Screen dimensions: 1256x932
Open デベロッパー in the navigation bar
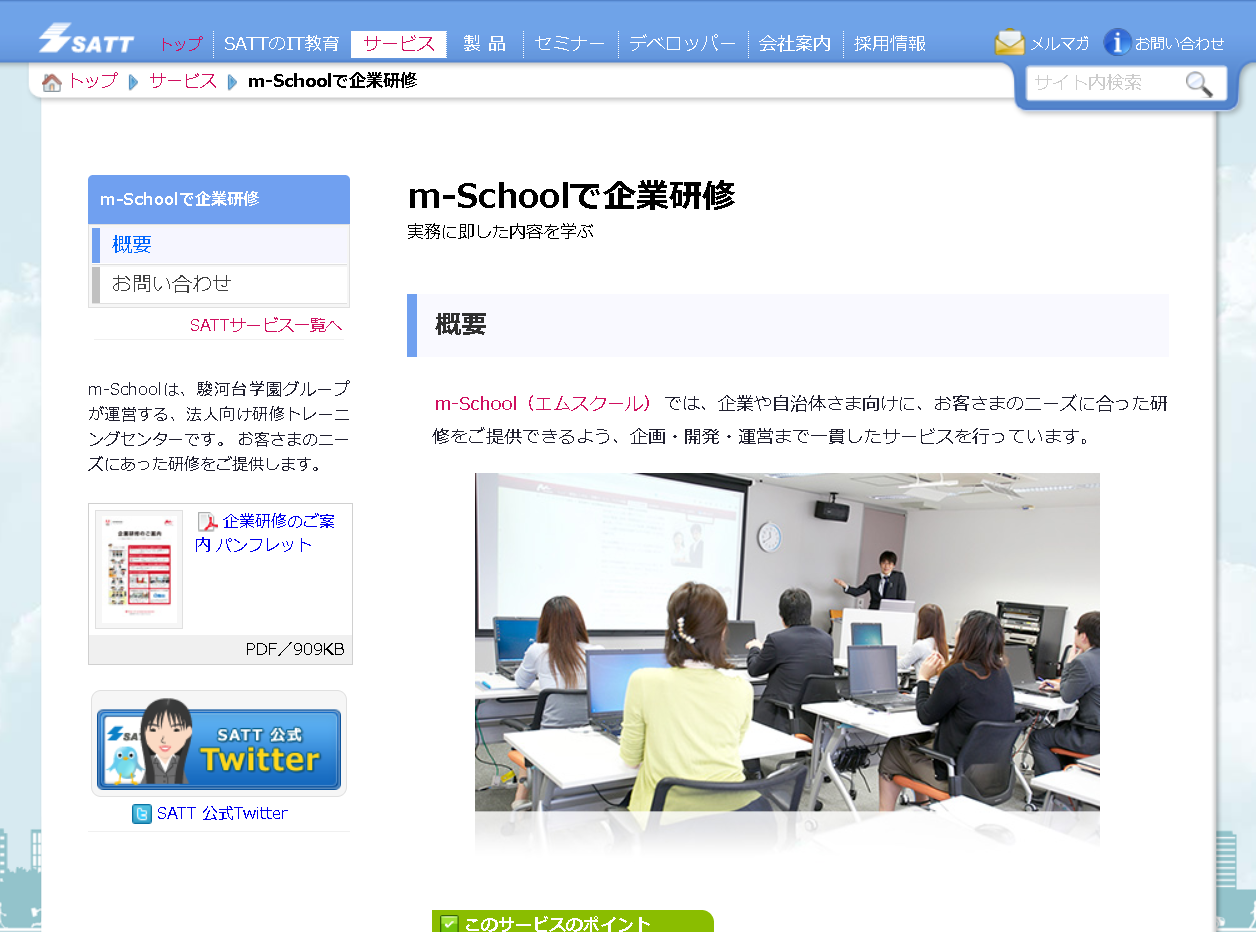(x=683, y=44)
